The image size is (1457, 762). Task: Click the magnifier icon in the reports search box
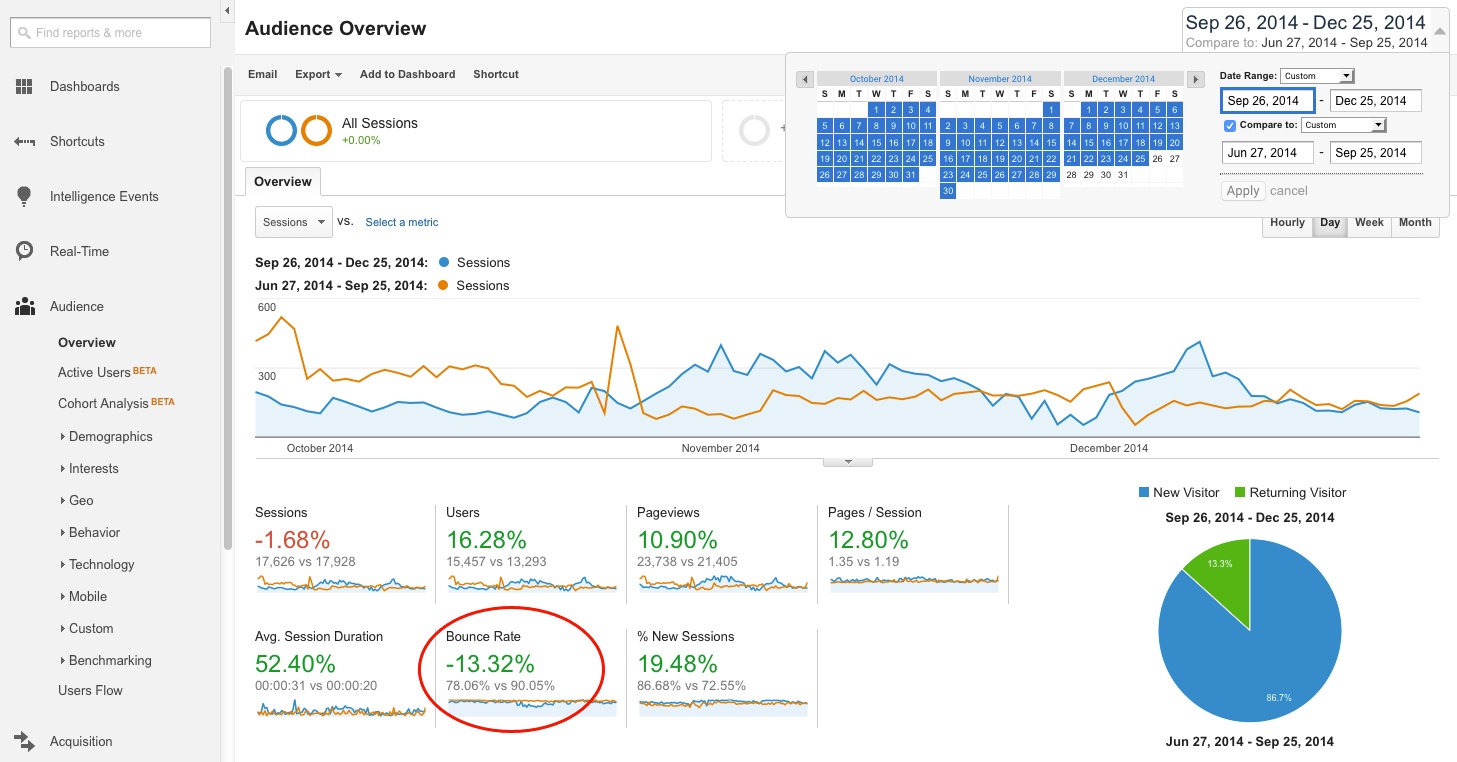click(x=24, y=32)
